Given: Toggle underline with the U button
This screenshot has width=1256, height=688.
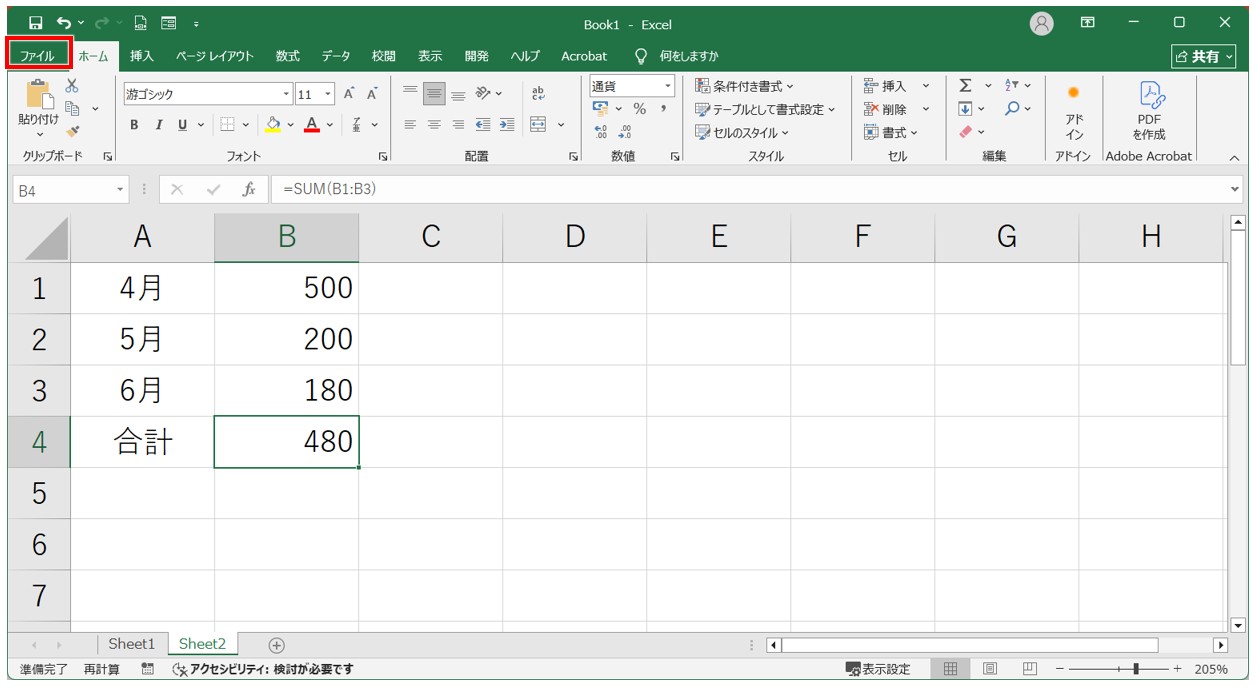Looking at the screenshot, I should tap(182, 125).
